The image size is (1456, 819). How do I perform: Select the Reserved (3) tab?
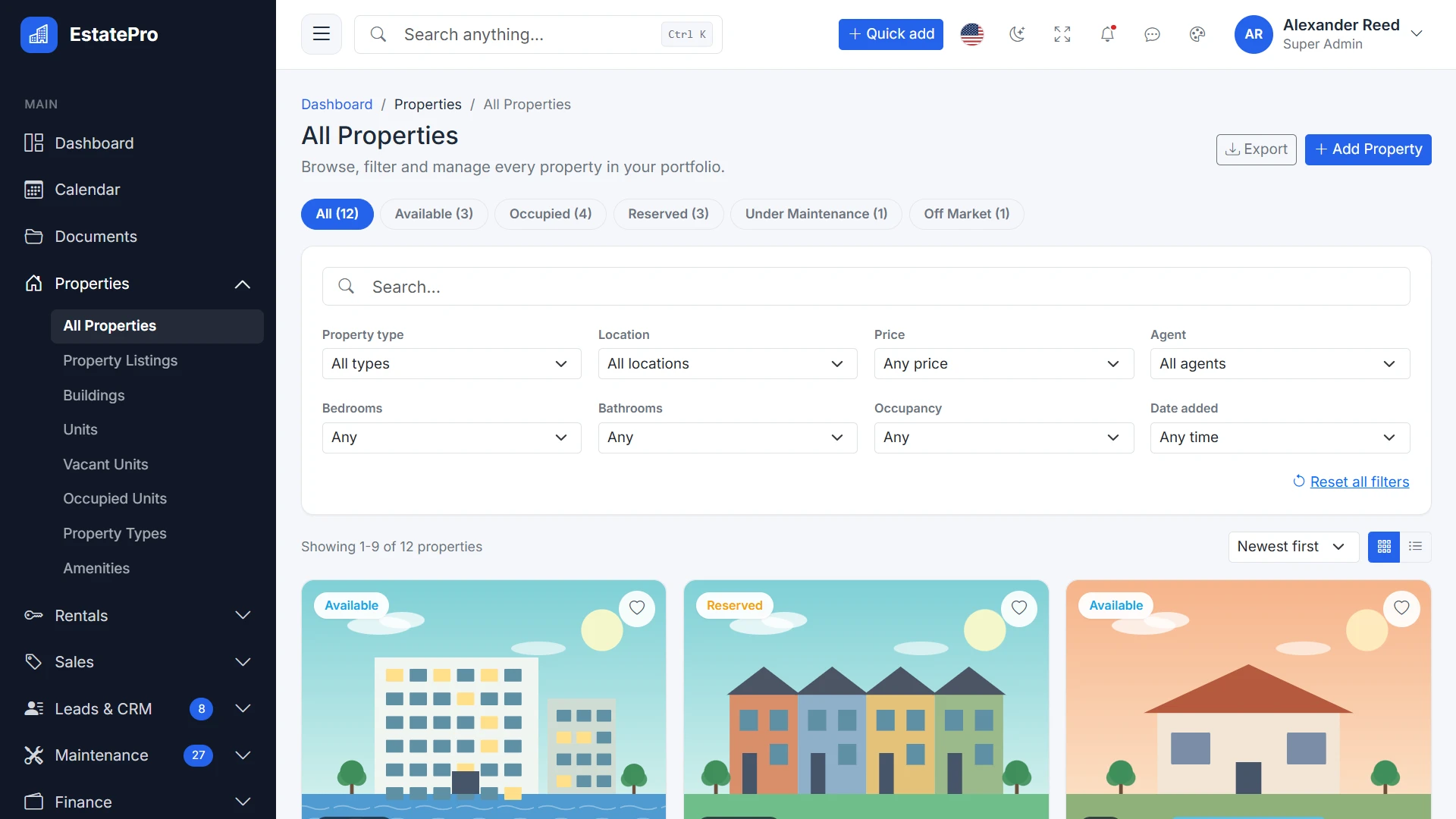click(x=668, y=214)
